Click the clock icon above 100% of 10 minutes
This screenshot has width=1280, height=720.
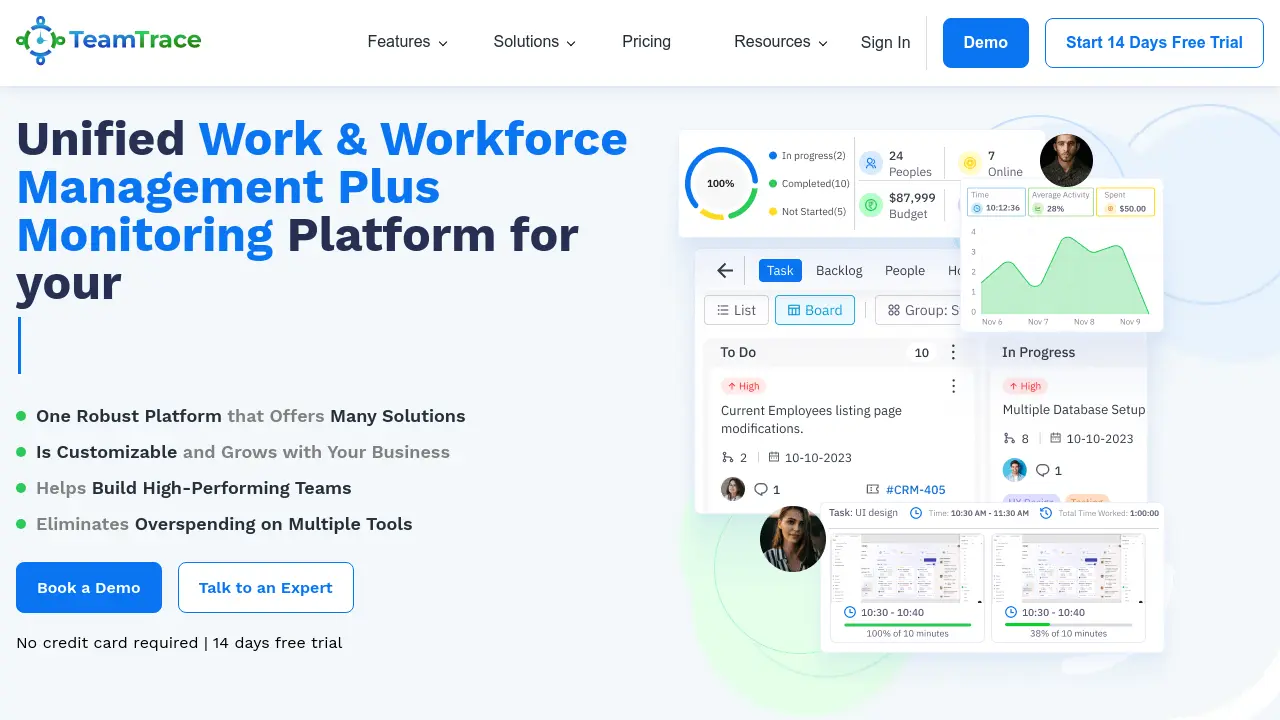850,612
